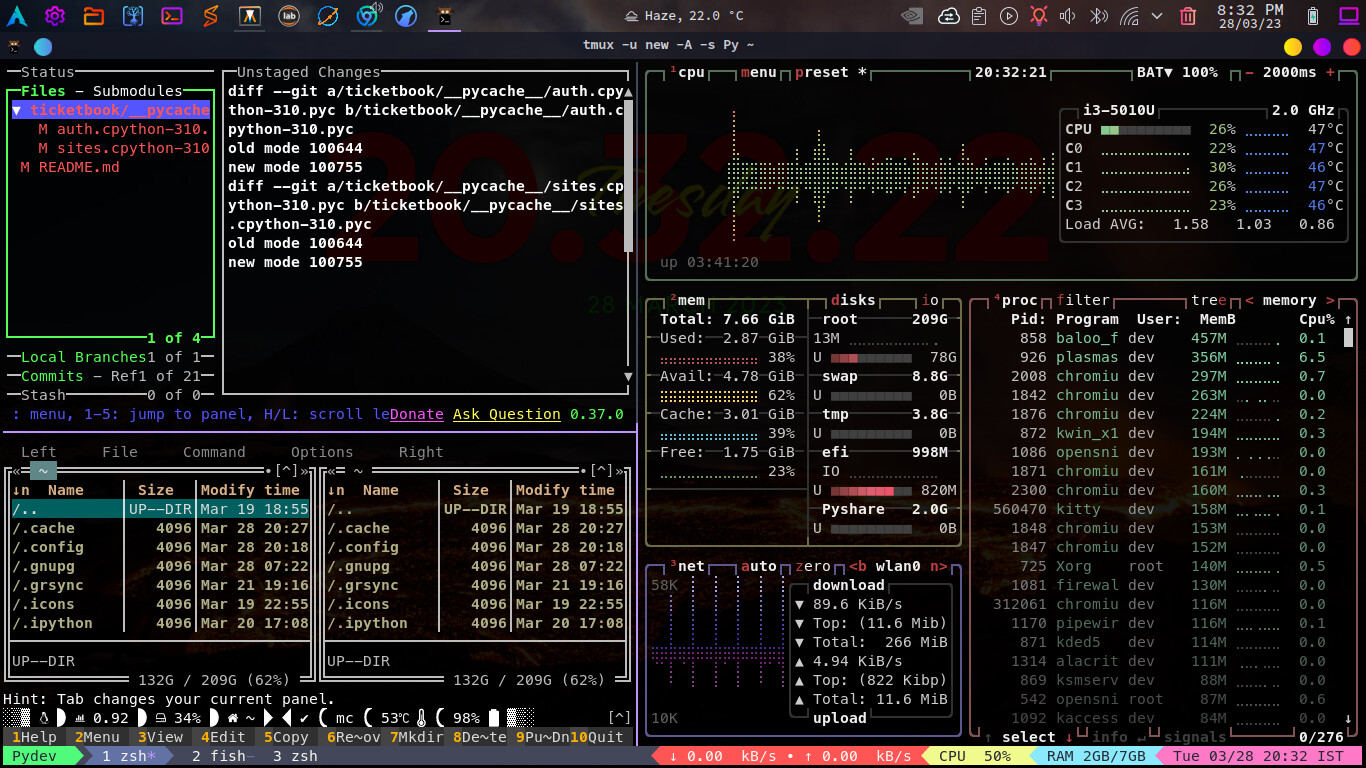Select /.config row in left mc panel

(160, 547)
